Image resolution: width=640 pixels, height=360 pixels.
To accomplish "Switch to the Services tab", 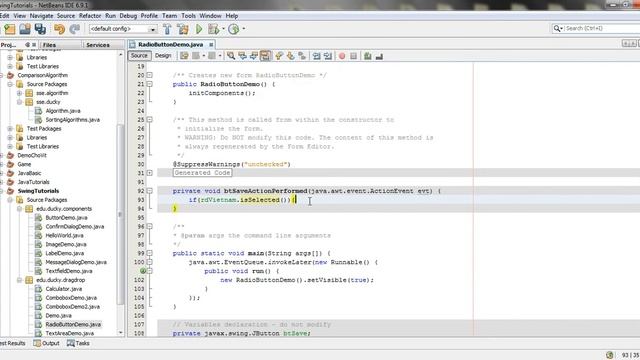I will 98,45.
